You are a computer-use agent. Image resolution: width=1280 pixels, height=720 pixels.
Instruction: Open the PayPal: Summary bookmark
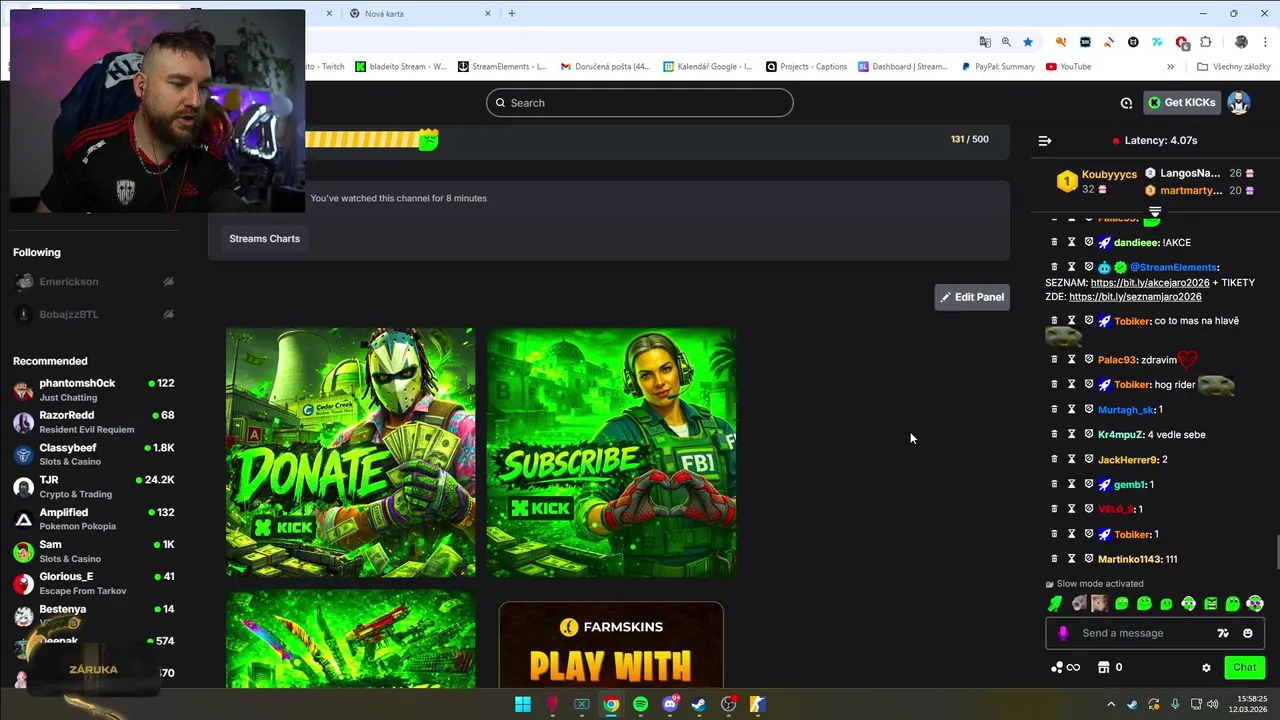click(998, 67)
